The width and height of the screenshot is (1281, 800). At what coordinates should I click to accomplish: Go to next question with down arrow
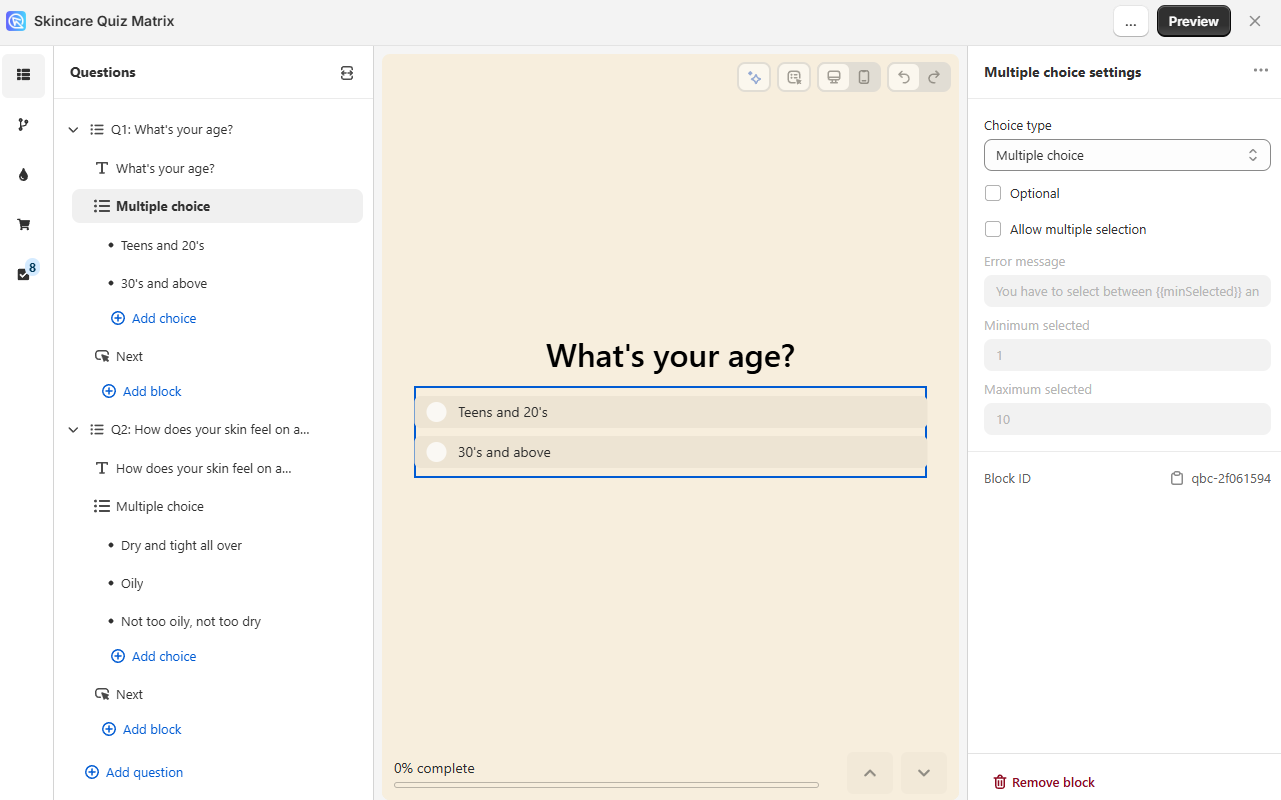tap(924, 773)
